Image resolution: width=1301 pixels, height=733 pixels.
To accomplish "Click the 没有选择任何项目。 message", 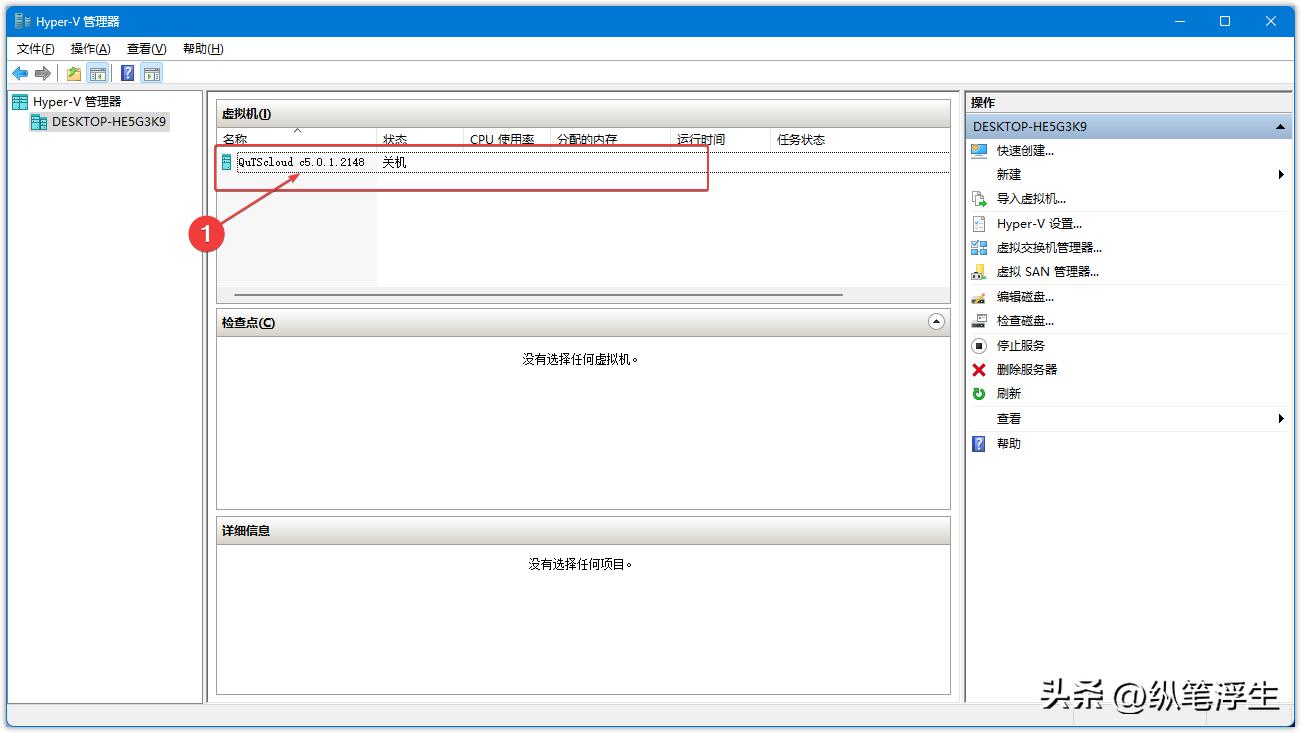I will (x=581, y=565).
